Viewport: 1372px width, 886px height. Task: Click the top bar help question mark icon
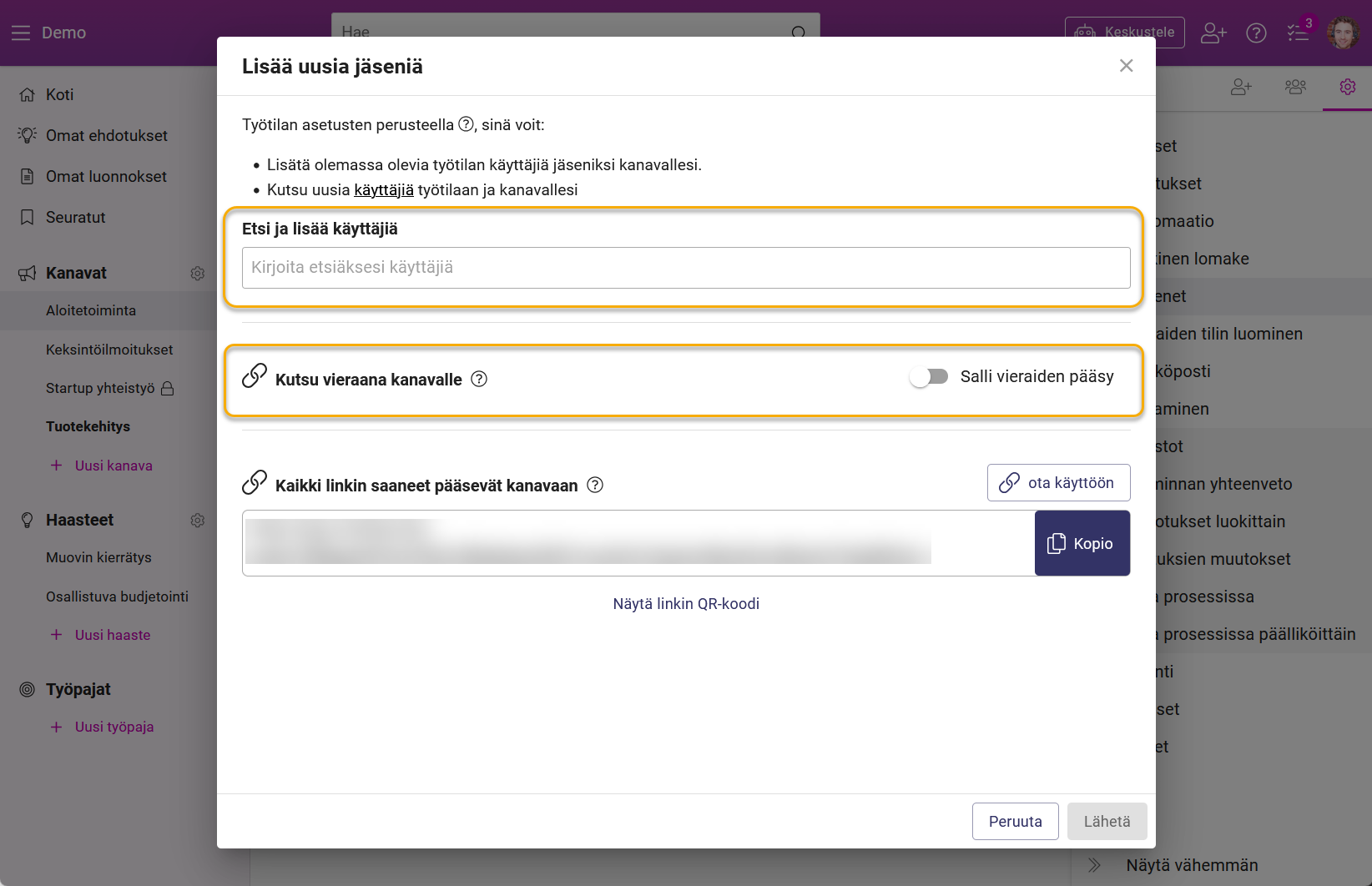1256,33
